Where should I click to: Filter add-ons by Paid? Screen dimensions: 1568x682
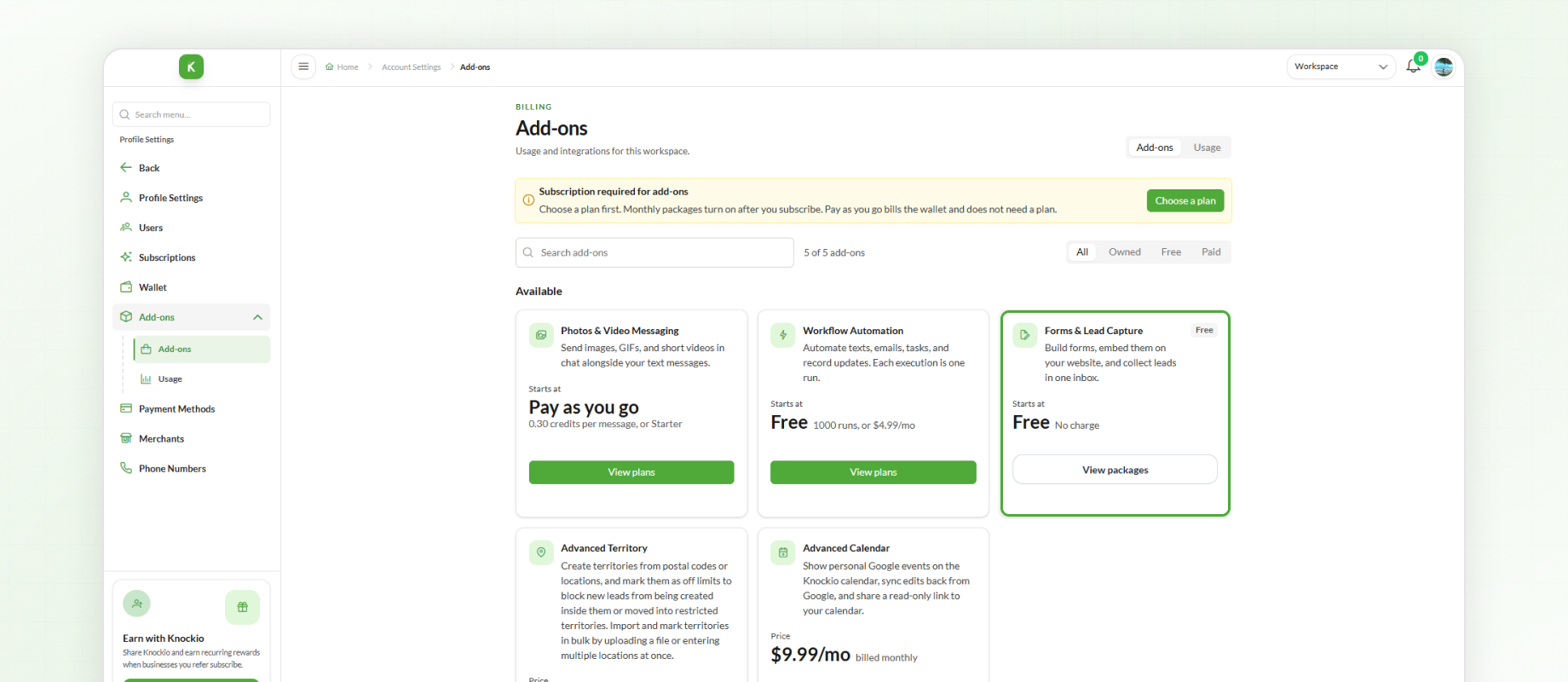[x=1211, y=252]
